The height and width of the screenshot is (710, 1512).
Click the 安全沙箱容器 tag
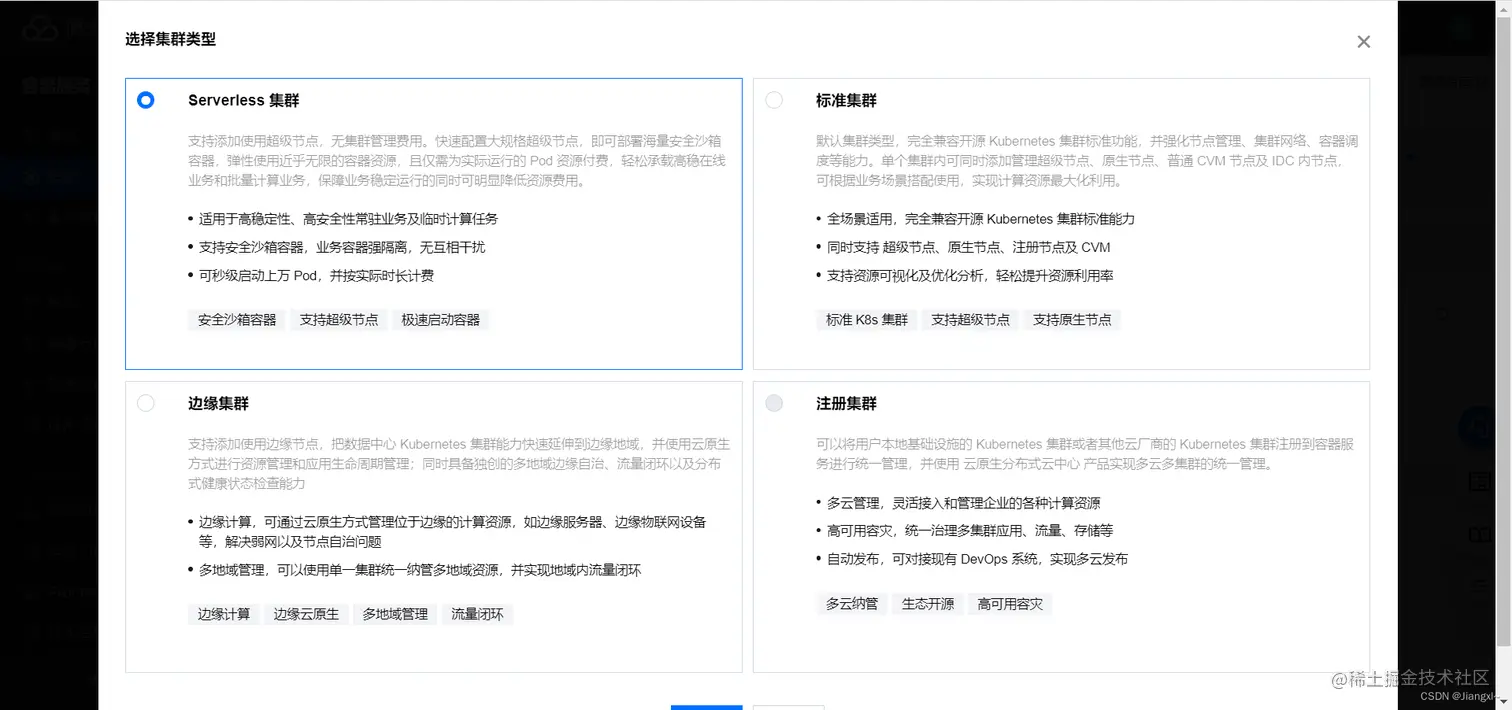point(237,320)
